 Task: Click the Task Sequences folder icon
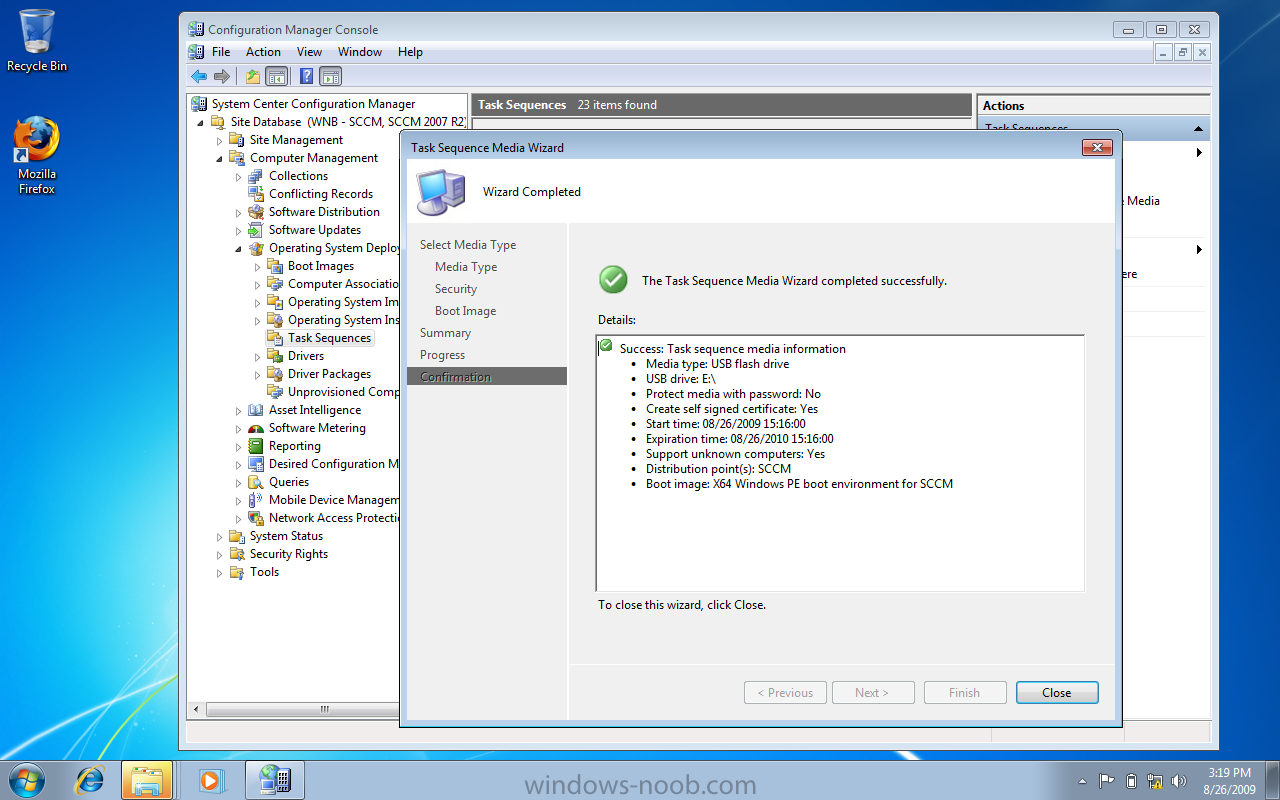[x=275, y=338]
